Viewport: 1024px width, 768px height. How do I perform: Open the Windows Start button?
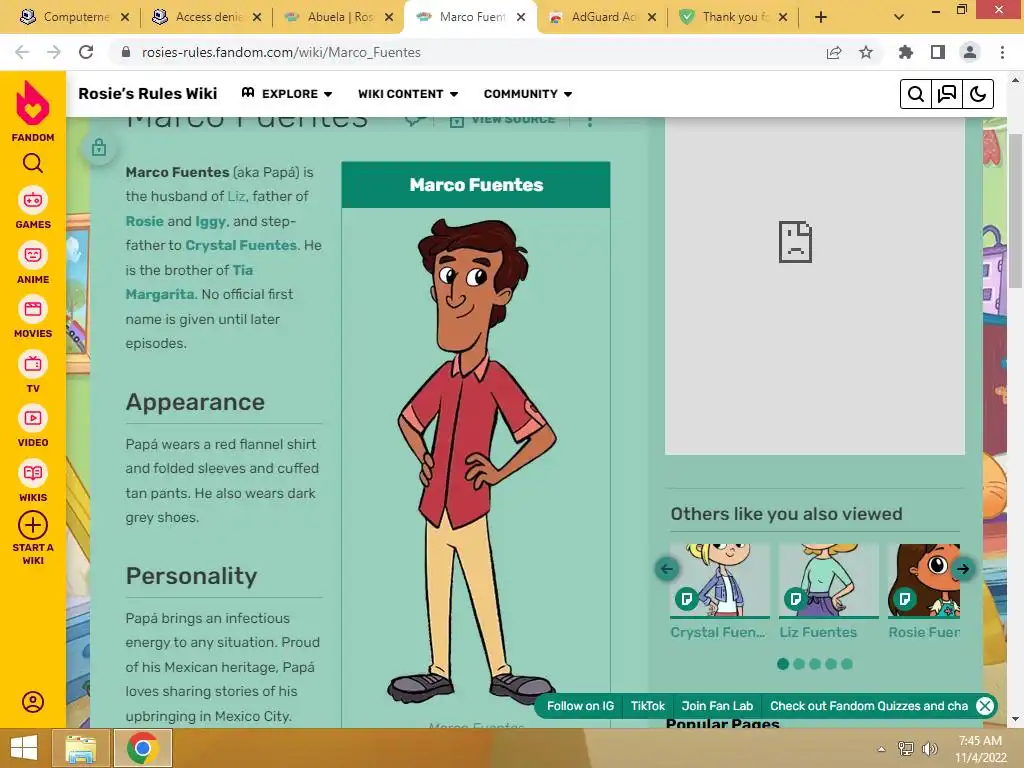coord(24,748)
